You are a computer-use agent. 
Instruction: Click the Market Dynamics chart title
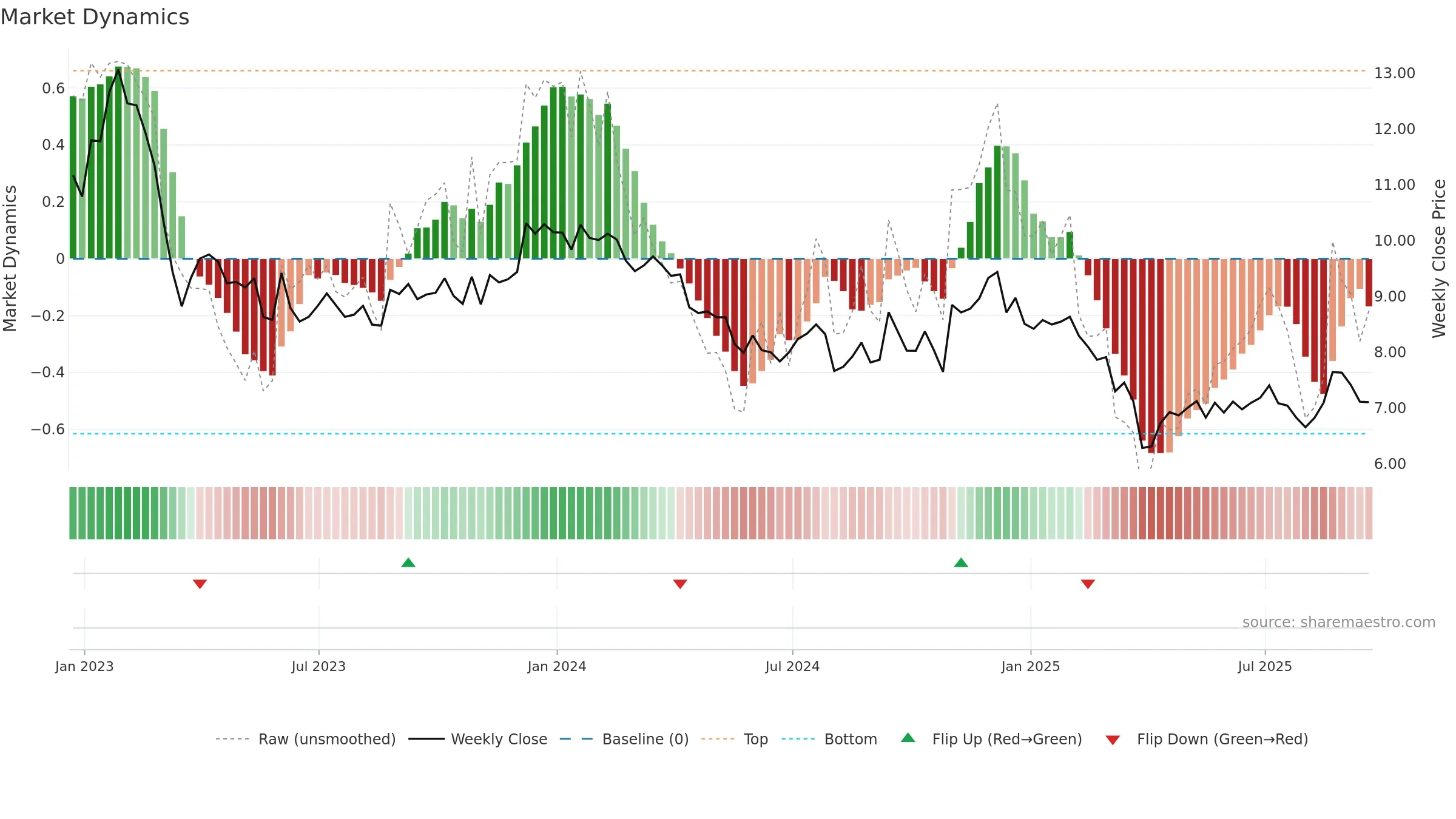pyautogui.click(x=95, y=17)
